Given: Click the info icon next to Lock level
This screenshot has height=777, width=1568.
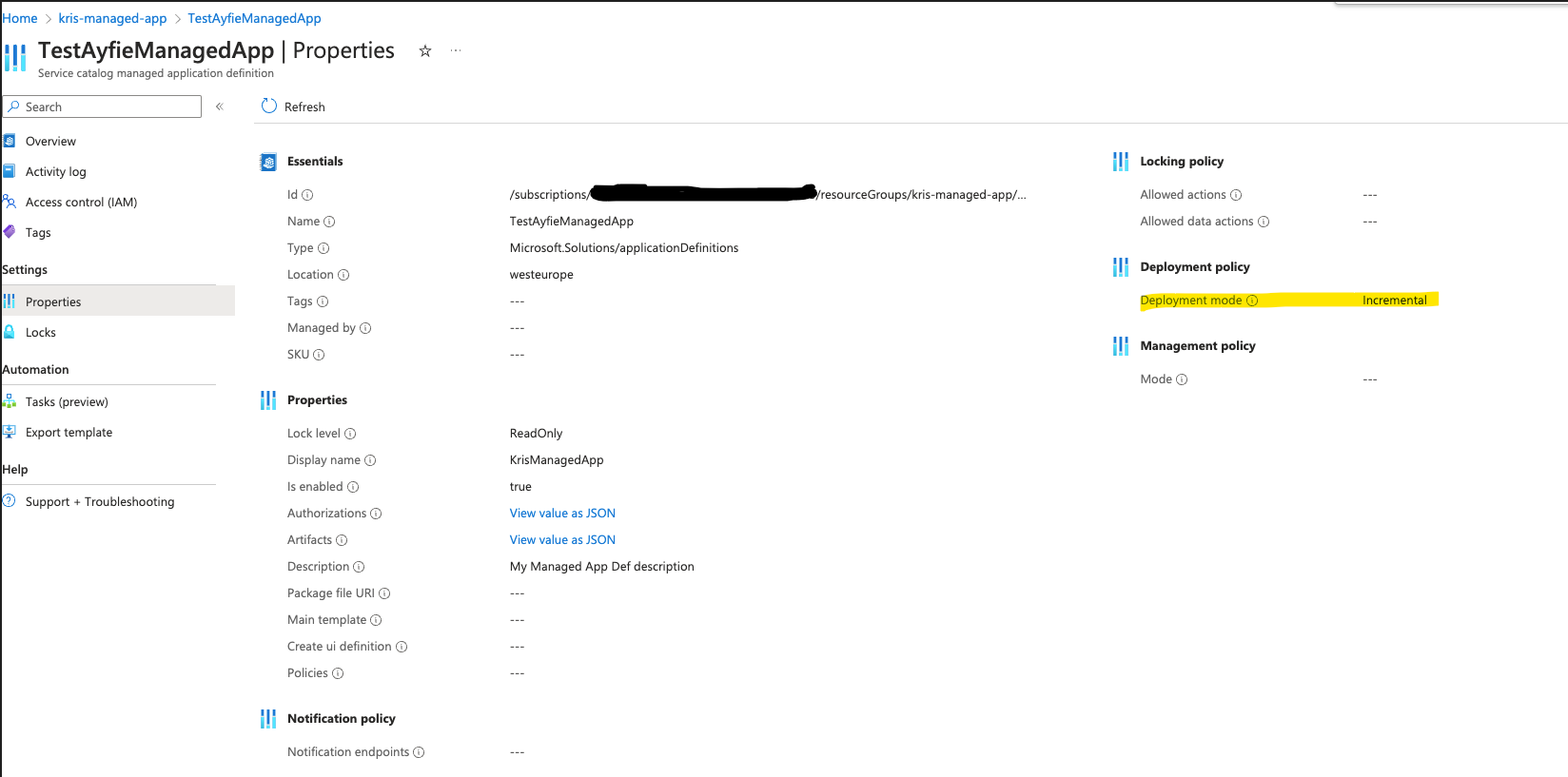Looking at the screenshot, I should (x=350, y=434).
